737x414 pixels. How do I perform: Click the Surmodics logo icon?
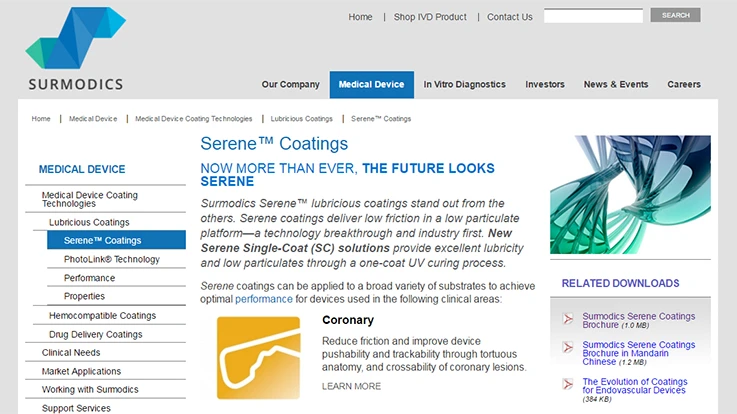(x=74, y=40)
